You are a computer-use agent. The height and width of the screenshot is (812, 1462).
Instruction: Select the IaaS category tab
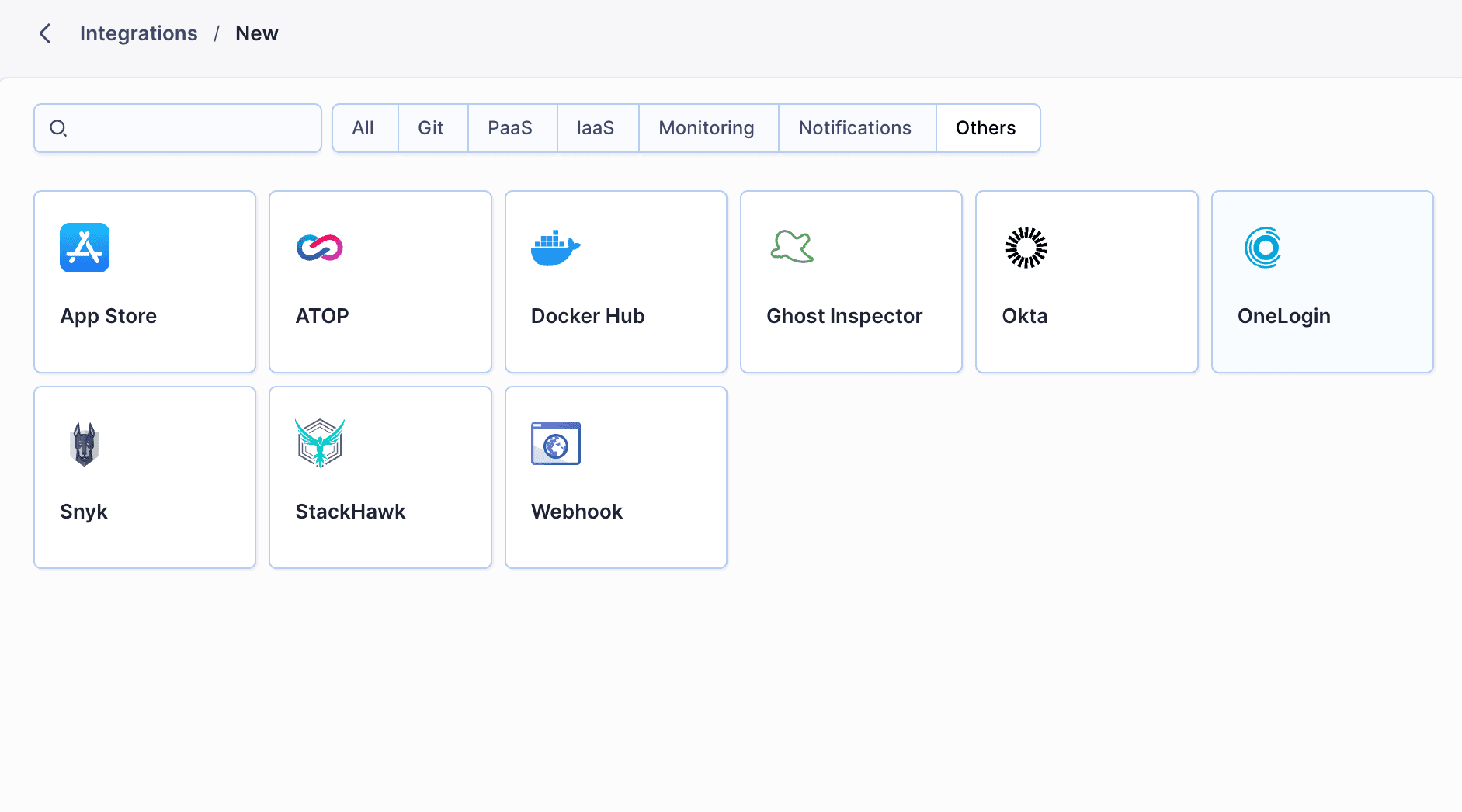596,128
